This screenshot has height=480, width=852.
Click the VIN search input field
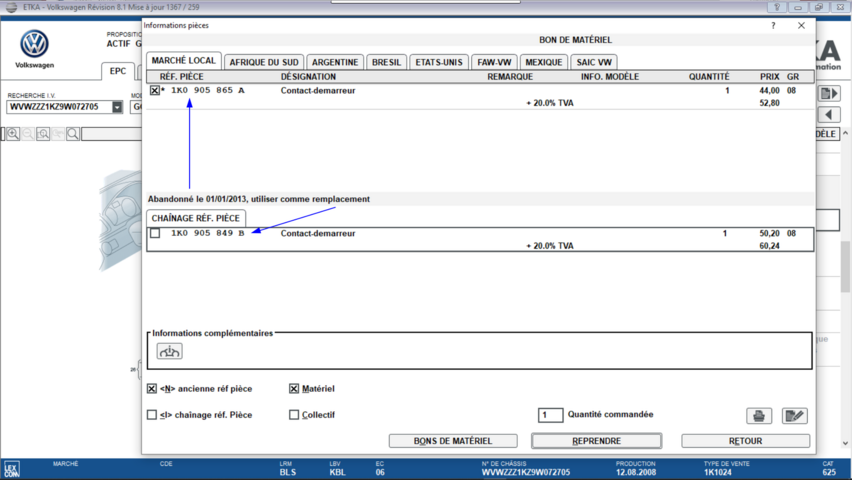point(60,107)
